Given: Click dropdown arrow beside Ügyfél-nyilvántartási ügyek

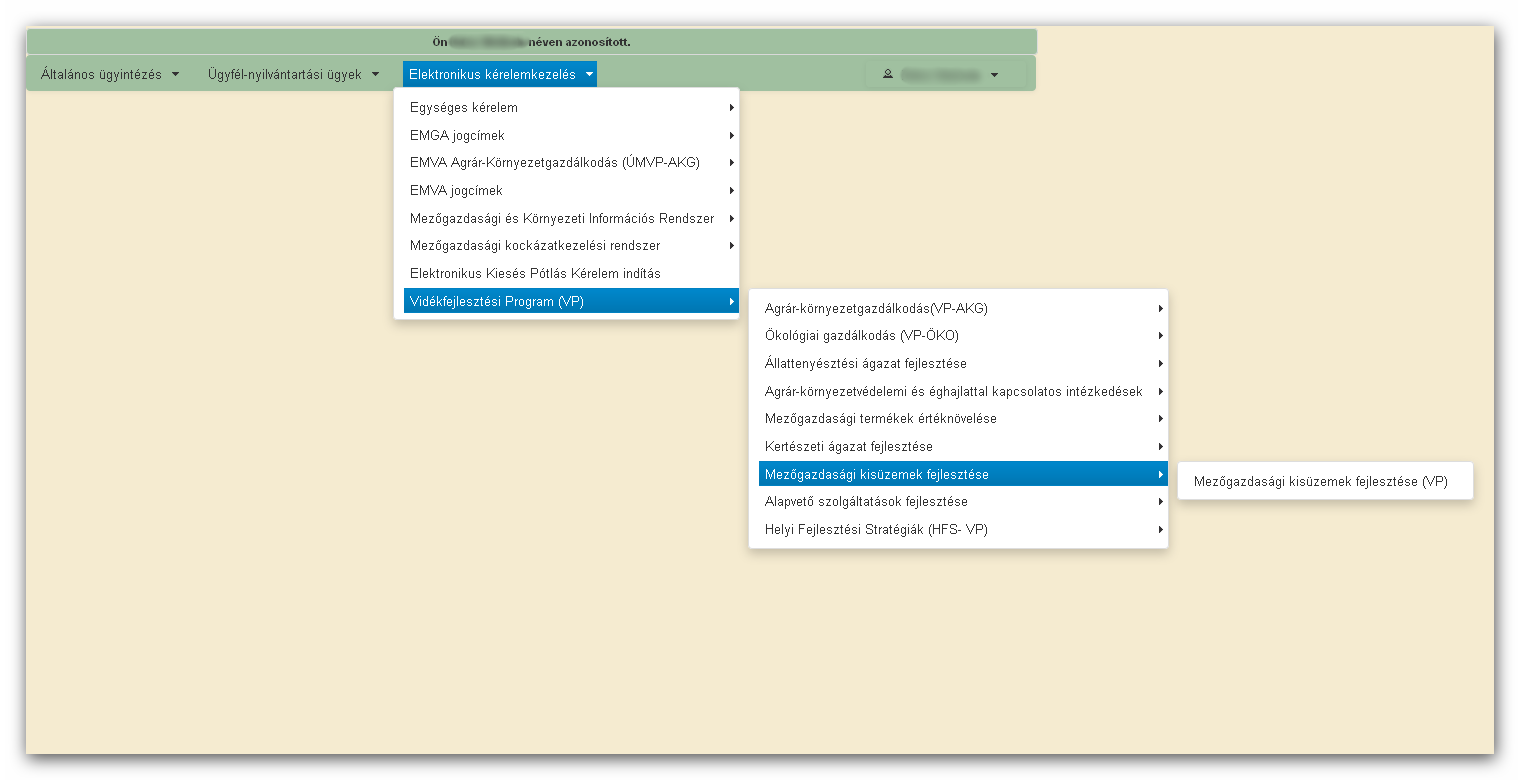Looking at the screenshot, I should click(x=375, y=74).
